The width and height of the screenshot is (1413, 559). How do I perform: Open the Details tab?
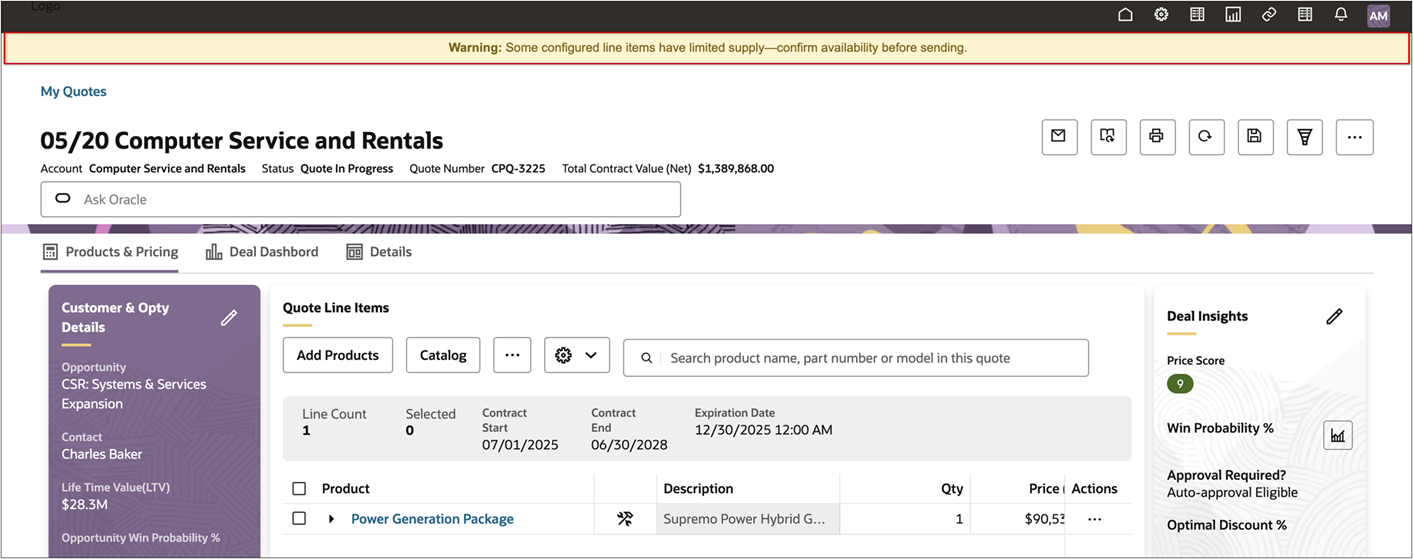[x=379, y=252]
